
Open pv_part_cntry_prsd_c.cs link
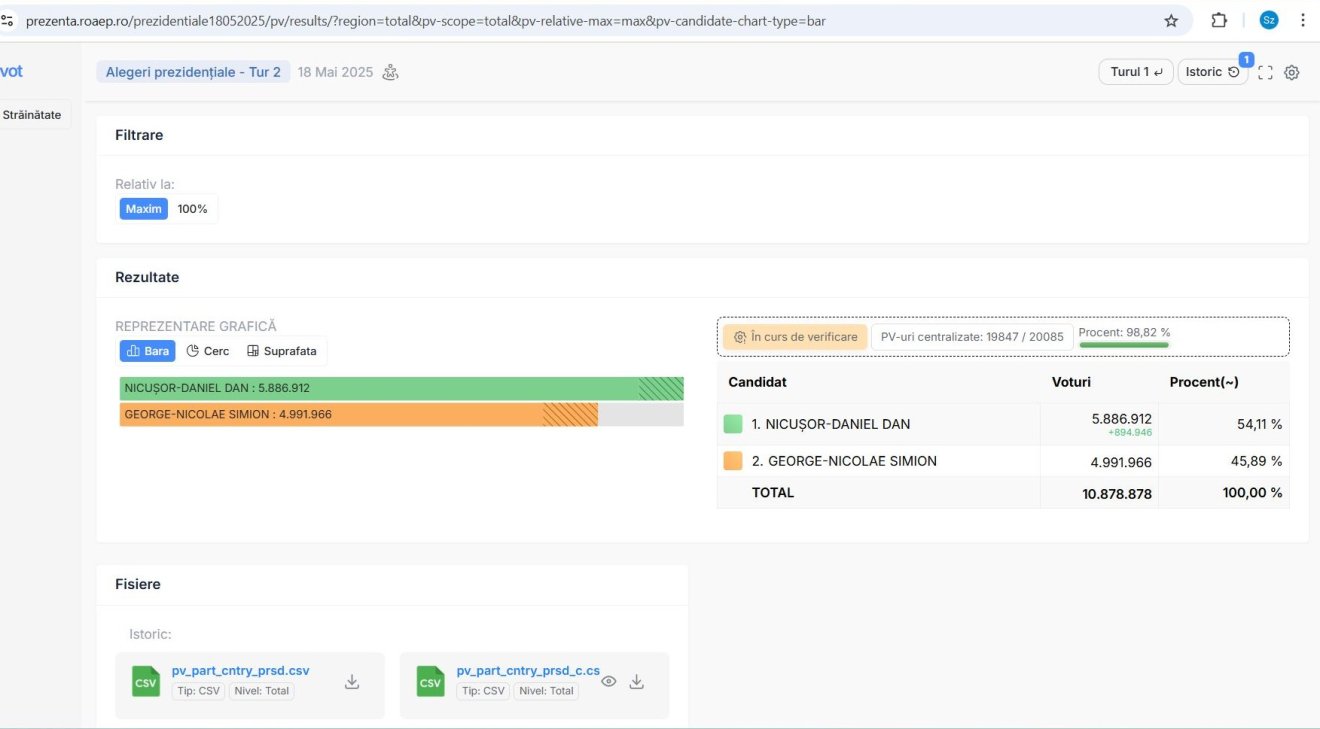tap(528, 671)
